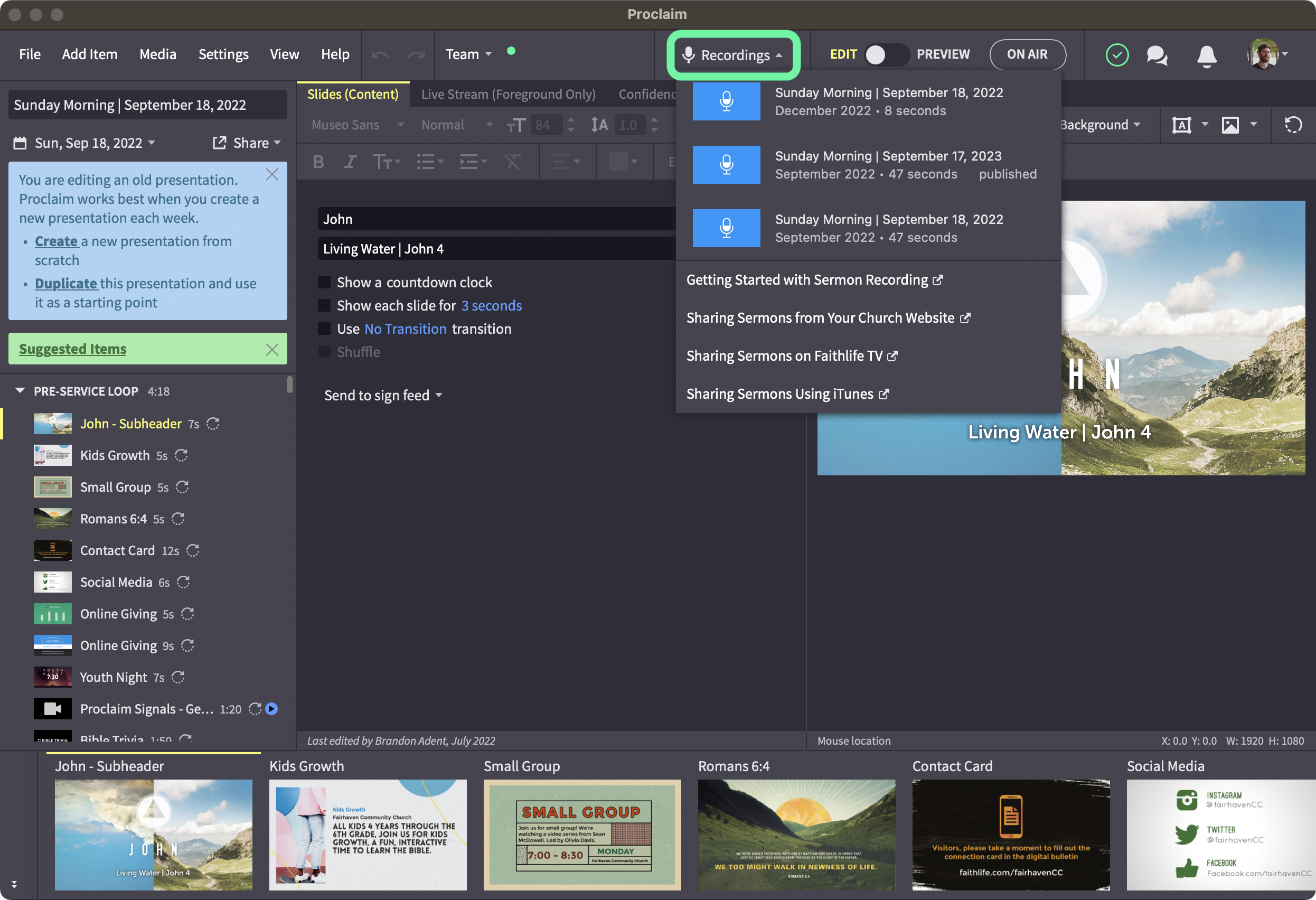Click the ON AIR button
The image size is (1316, 900).
click(1027, 54)
